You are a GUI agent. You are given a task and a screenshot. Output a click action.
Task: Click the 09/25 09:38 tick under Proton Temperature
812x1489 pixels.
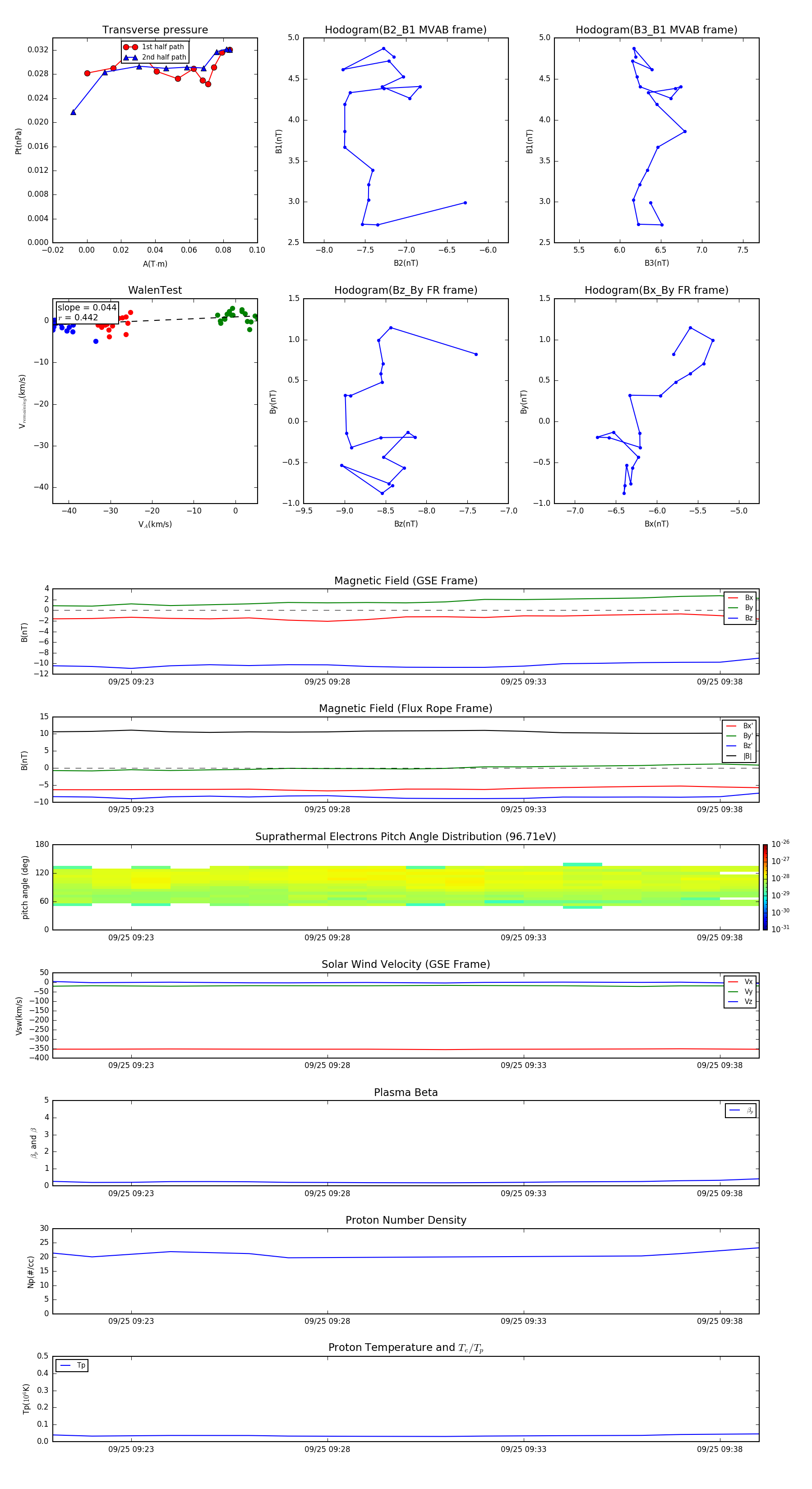pyautogui.click(x=720, y=1449)
